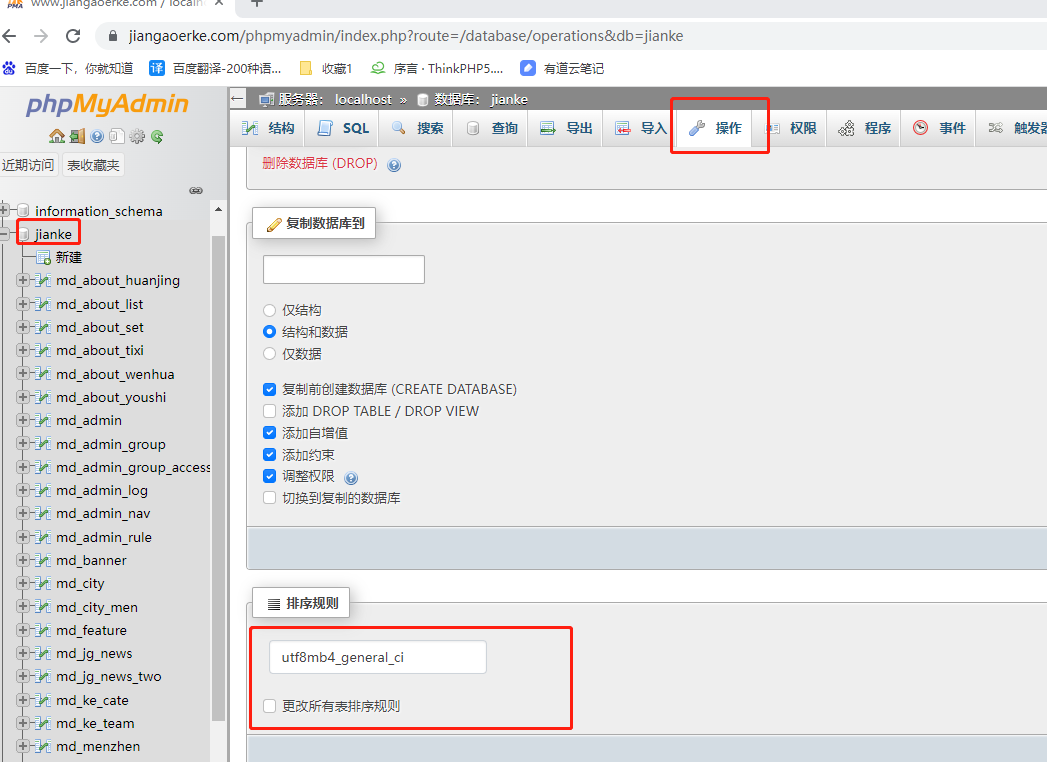Click the log out door icon

[x=76, y=137]
